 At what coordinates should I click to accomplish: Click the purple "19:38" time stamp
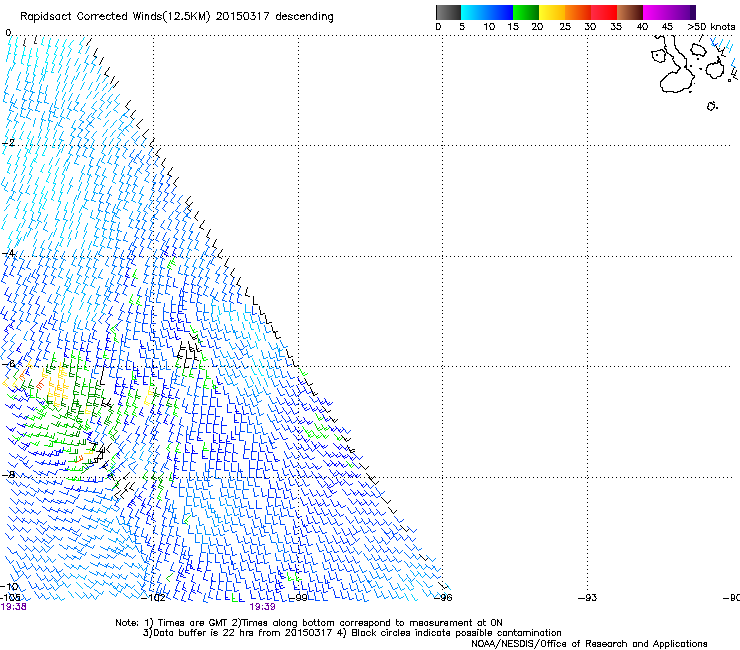pos(14,607)
